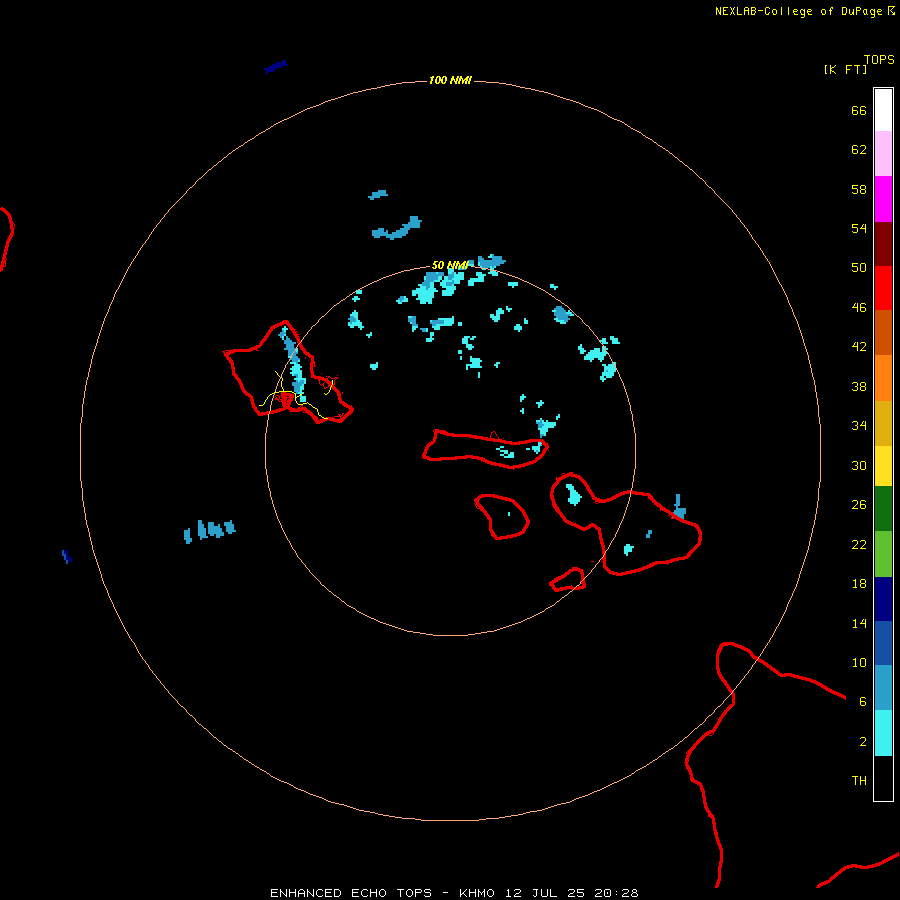Image resolution: width=900 pixels, height=900 pixels.
Task: Click the legend value 22
Action: coord(859,544)
